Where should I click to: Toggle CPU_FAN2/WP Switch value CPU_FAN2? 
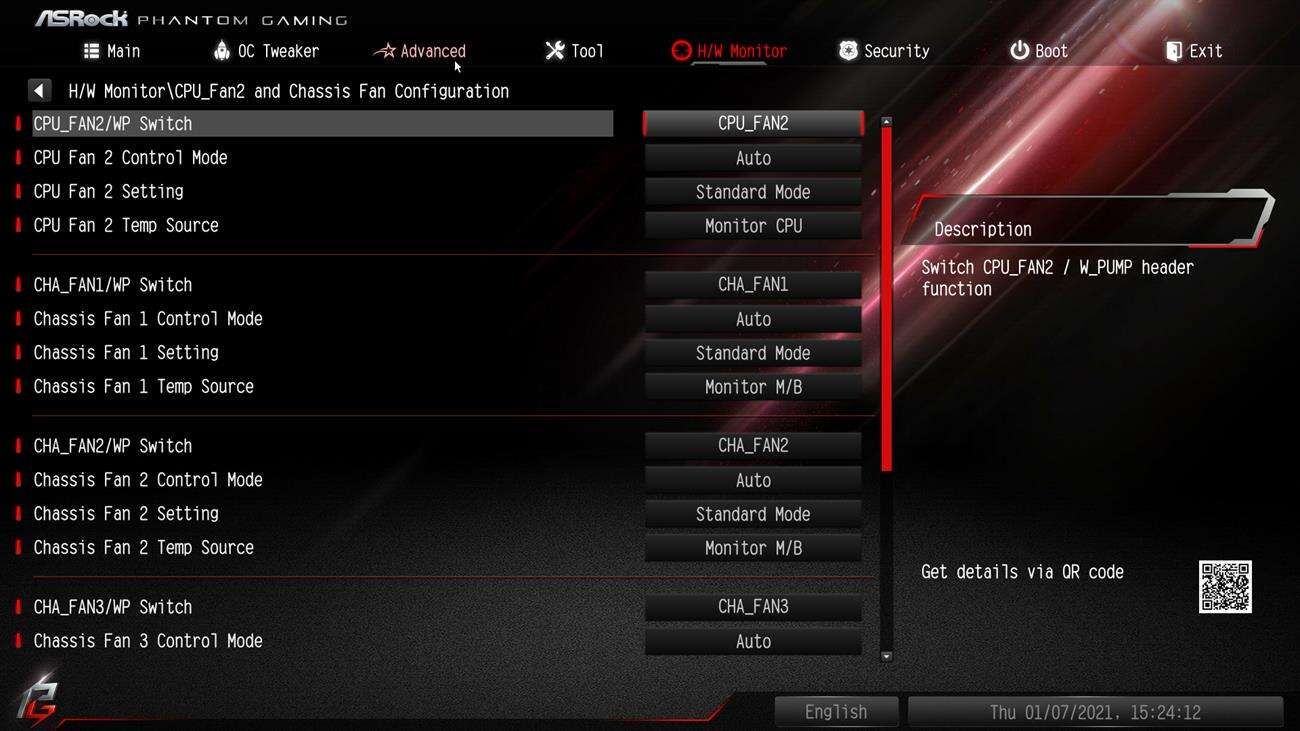tap(753, 124)
